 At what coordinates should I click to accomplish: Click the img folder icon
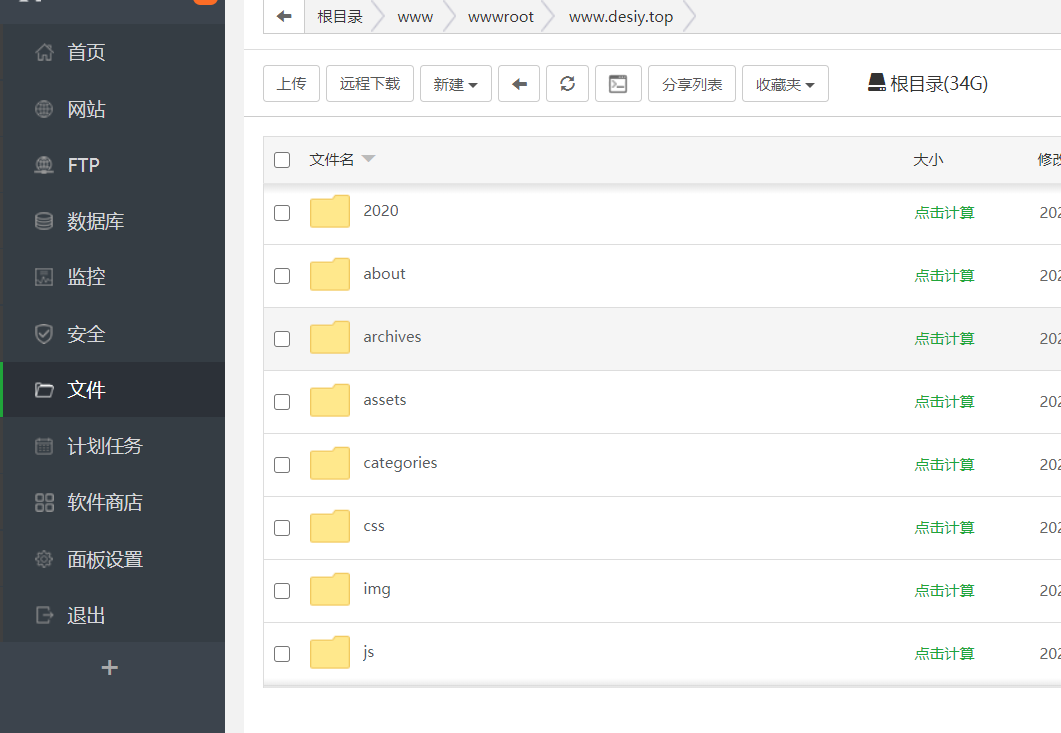[330, 589]
